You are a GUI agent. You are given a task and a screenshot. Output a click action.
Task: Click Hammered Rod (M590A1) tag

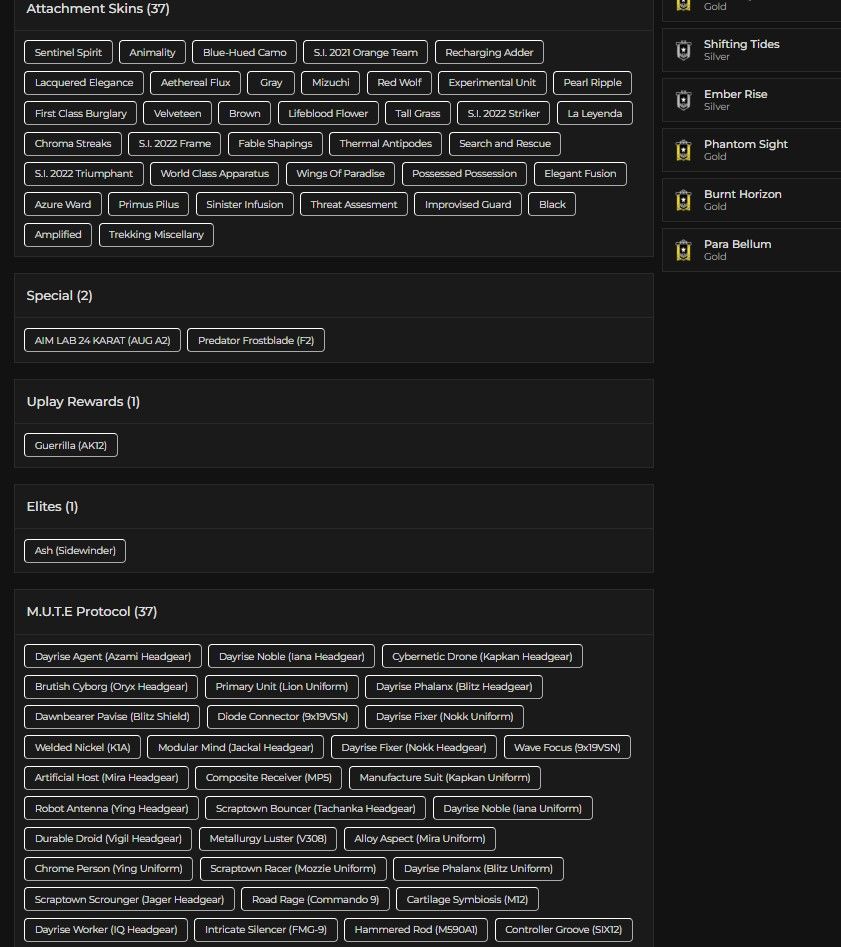[x=416, y=929]
